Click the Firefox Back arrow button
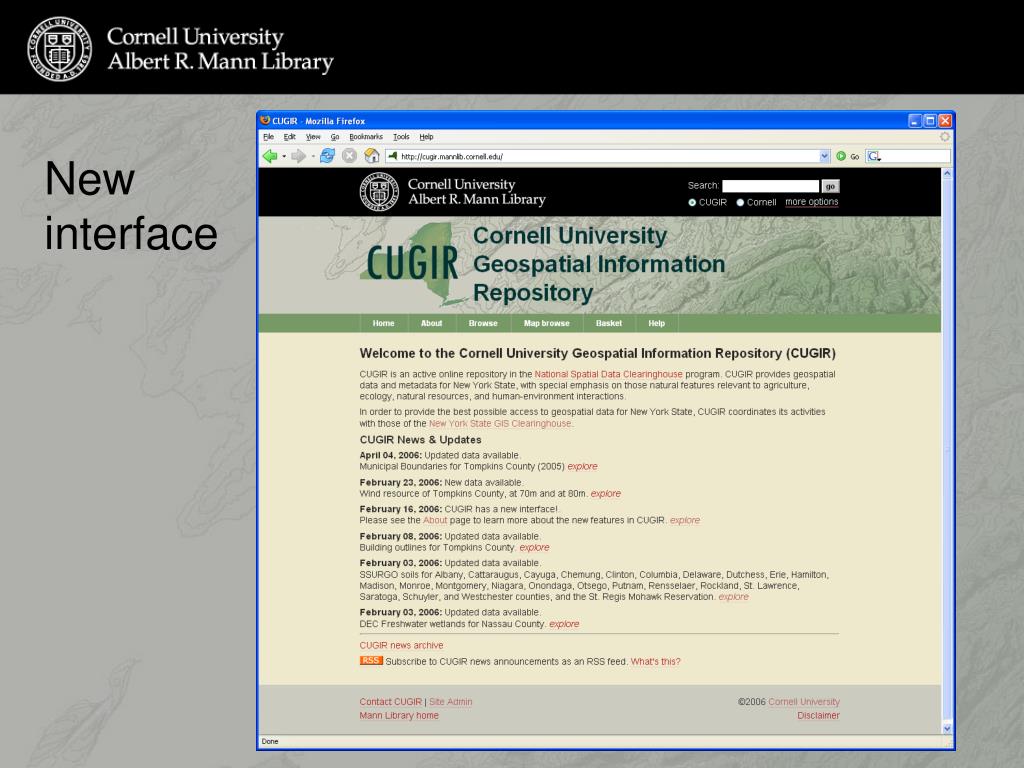This screenshot has height=768, width=1024. [x=269, y=156]
